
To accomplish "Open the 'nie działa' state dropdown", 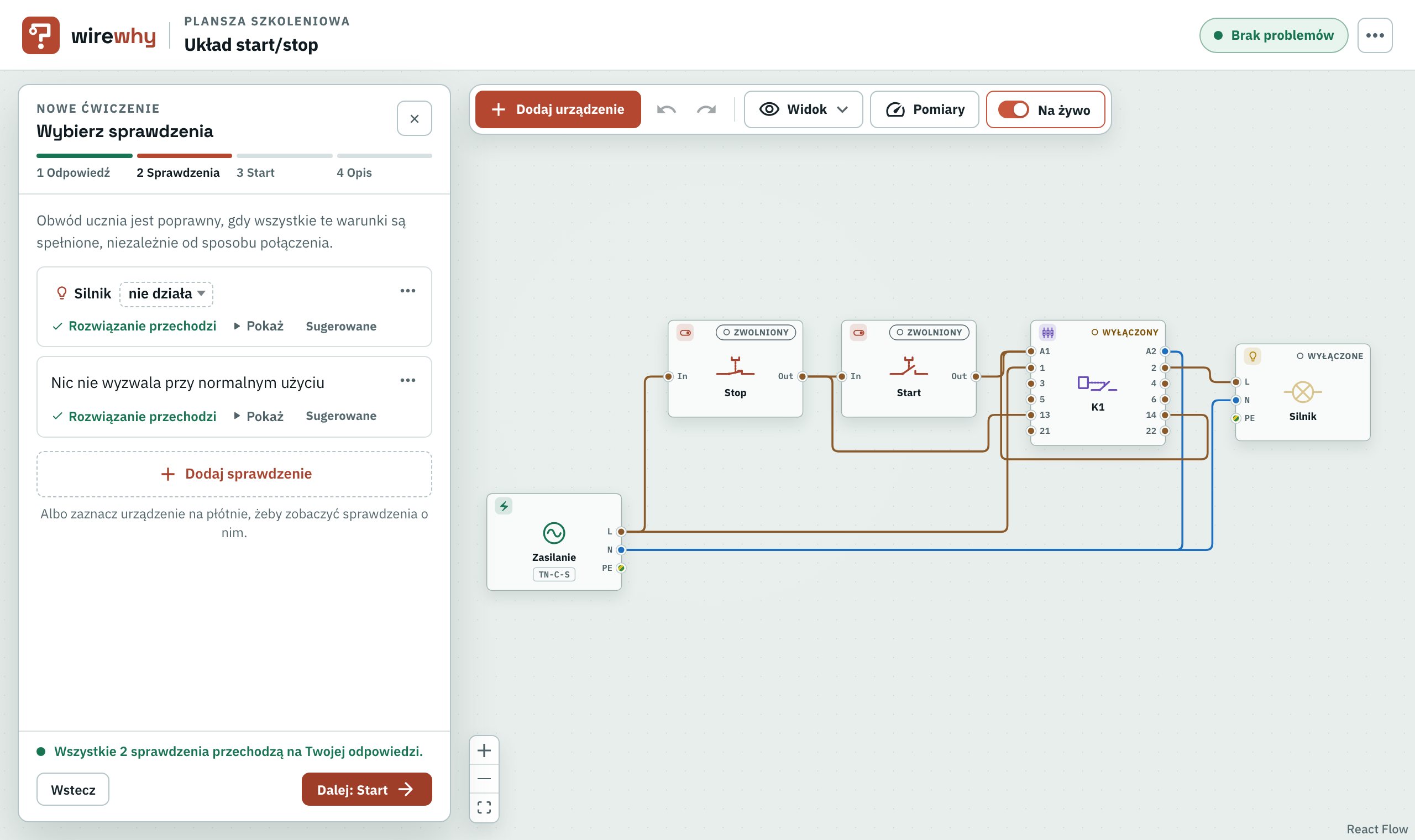I will pyautogui.click(x=166, y=294).
